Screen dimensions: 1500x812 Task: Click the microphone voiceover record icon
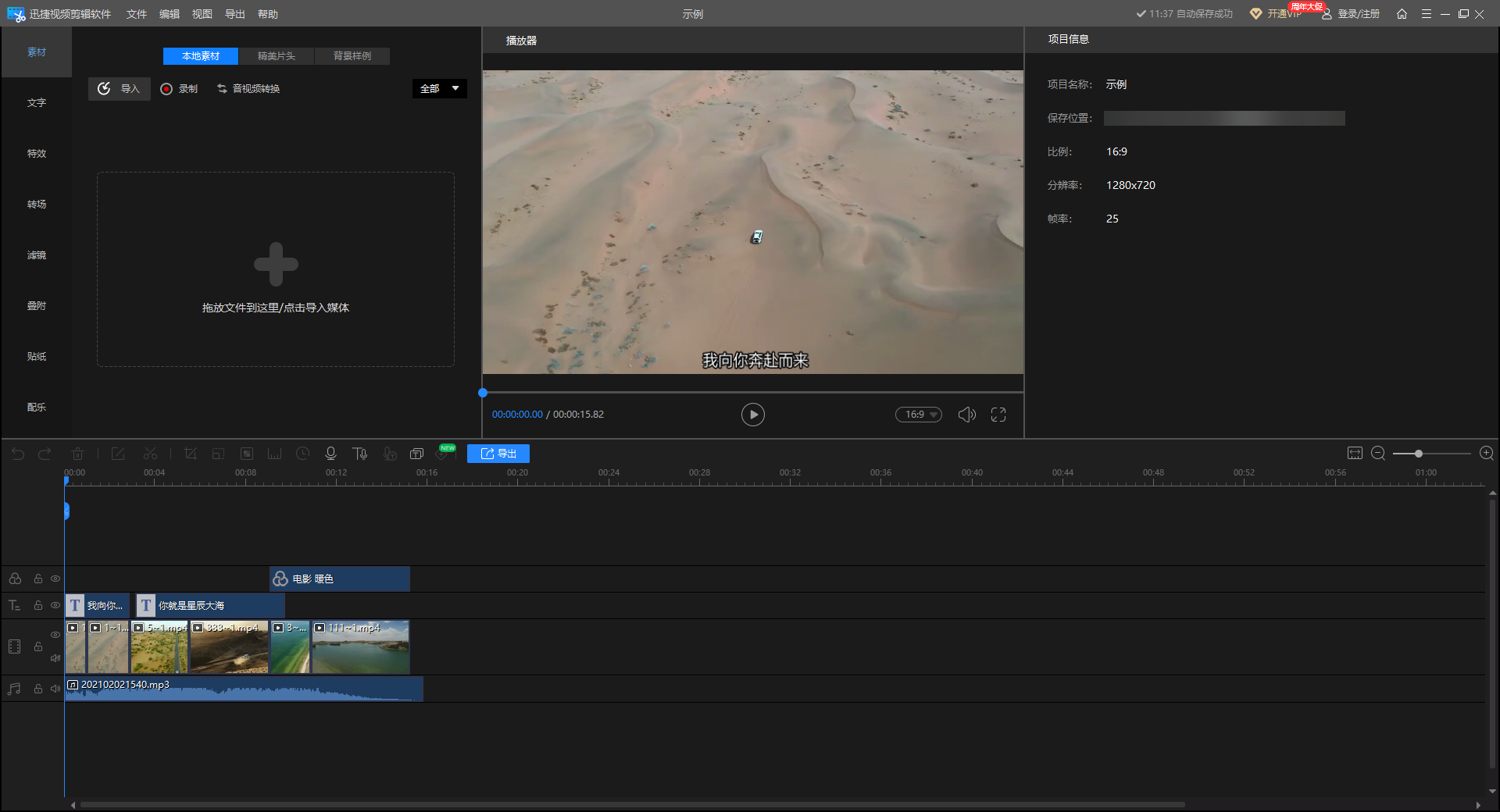coord(330,454)
